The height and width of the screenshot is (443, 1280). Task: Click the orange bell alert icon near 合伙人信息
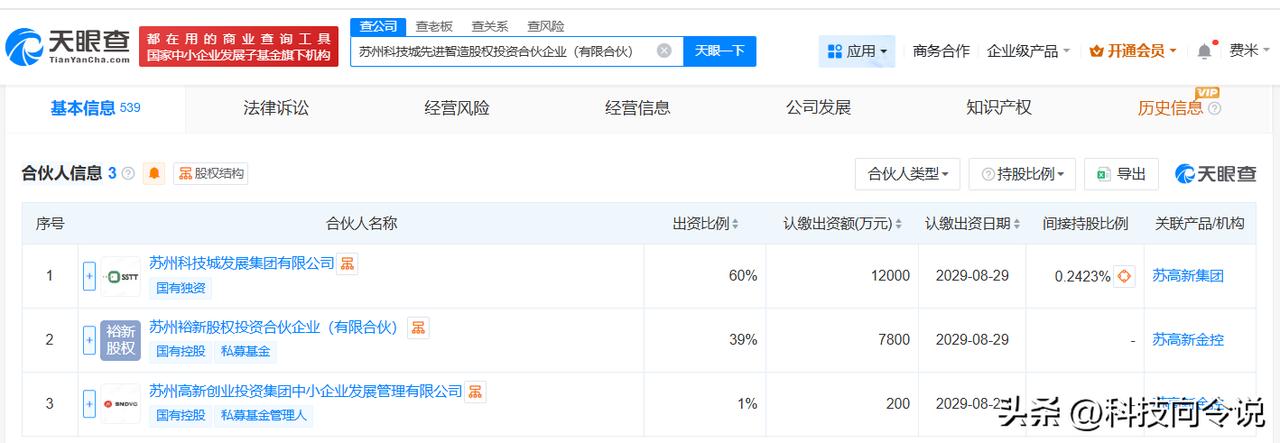154,174
